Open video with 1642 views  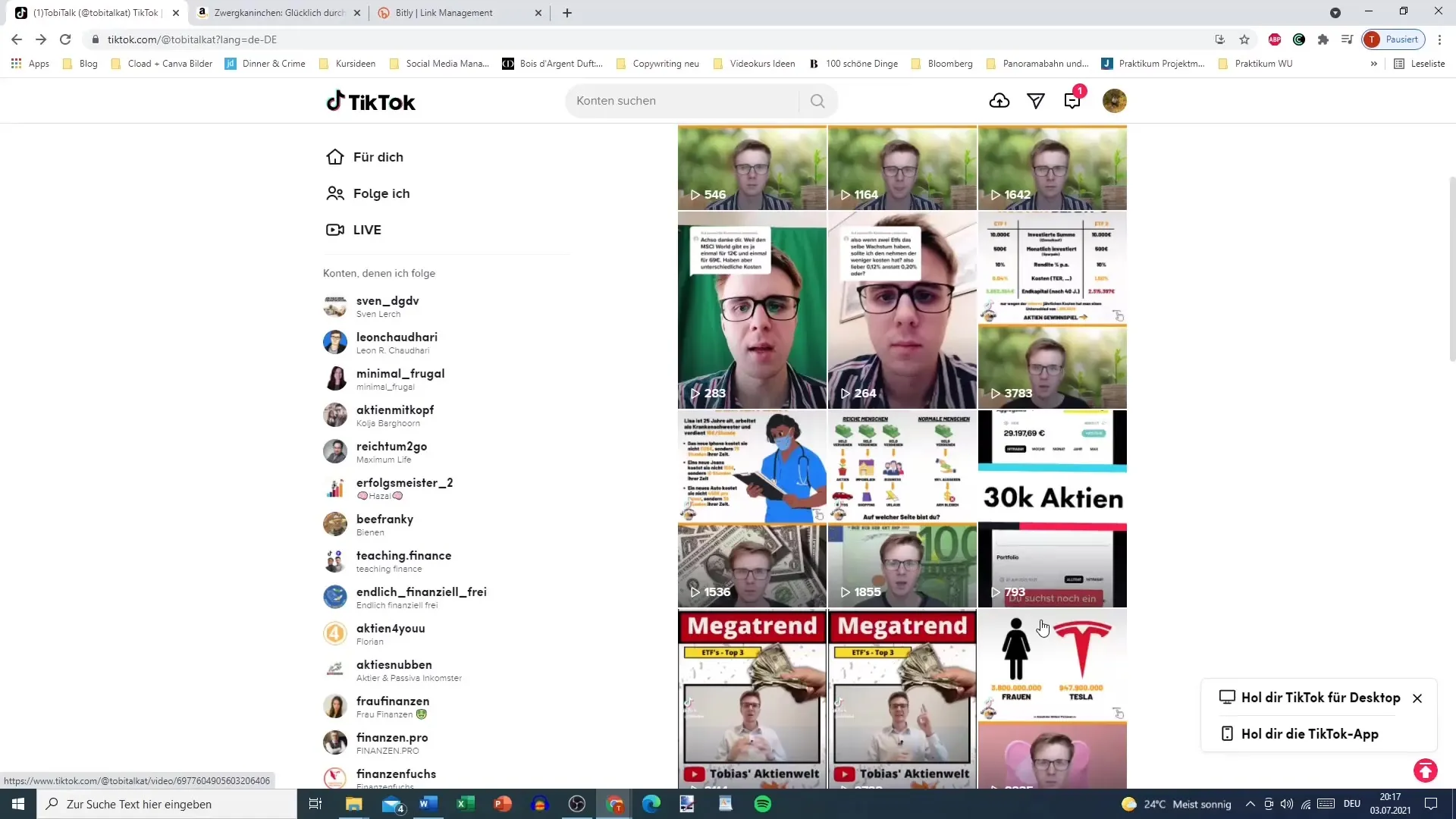(1053, 168)
